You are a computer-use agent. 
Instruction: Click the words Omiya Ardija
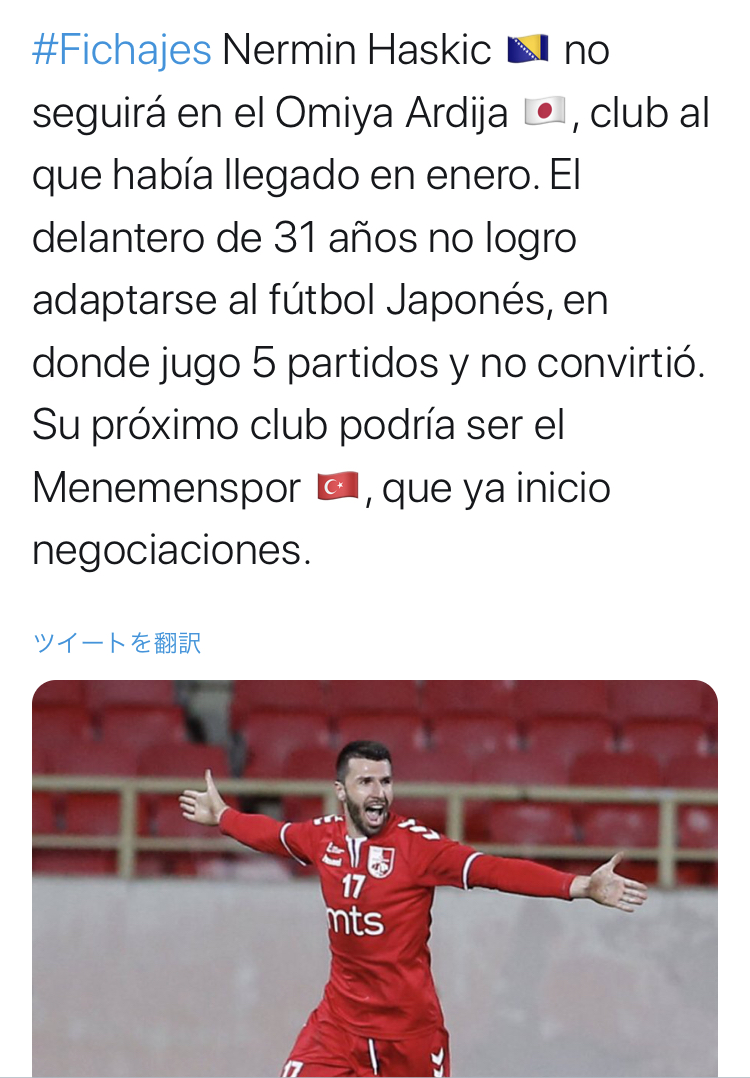[391, 113]
